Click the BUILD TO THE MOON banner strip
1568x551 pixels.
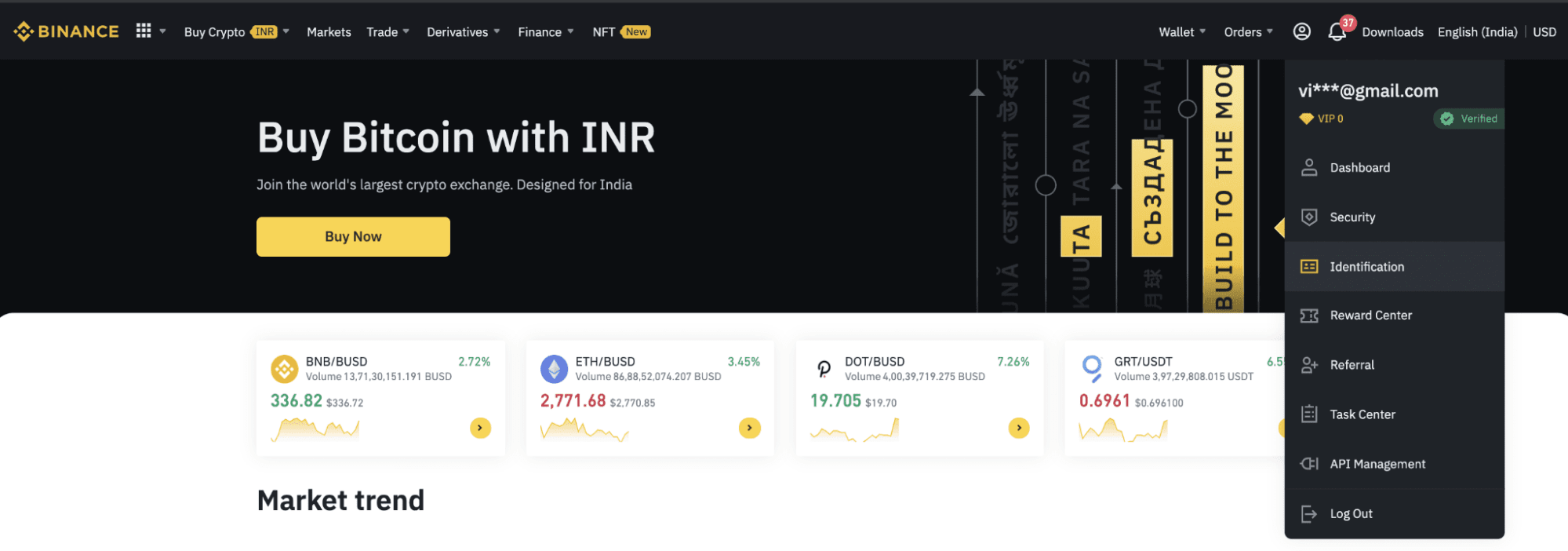point(1223,188)
